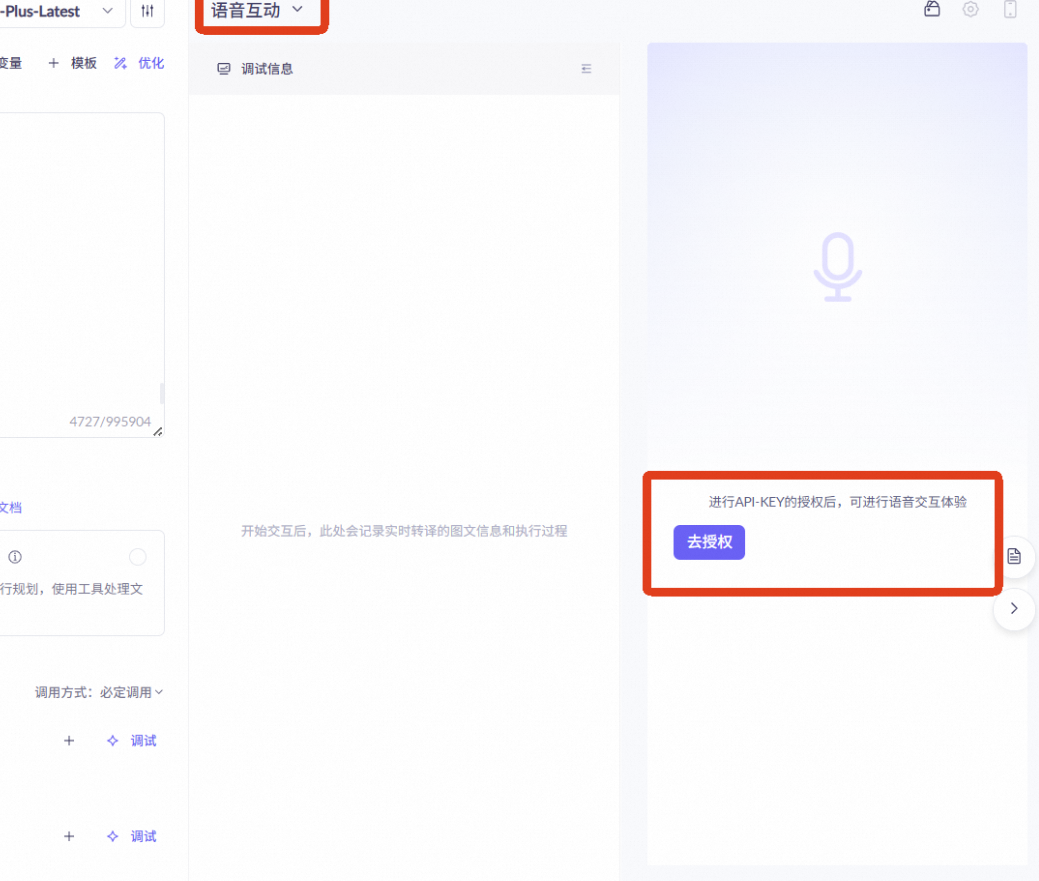Expand the Plus-Latest model selector
Image resolution: width=1039 pixels, height=881 pixels.
pyautogui.click(x=62, y=12)
